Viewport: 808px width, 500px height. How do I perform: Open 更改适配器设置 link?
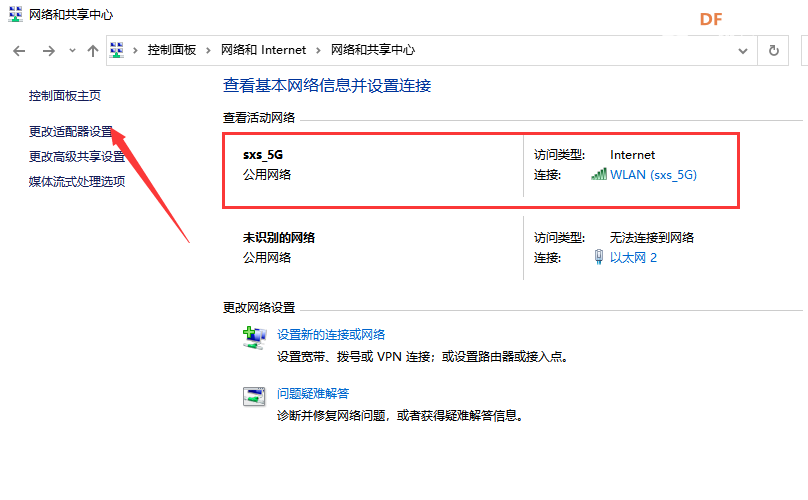point(71,132)
